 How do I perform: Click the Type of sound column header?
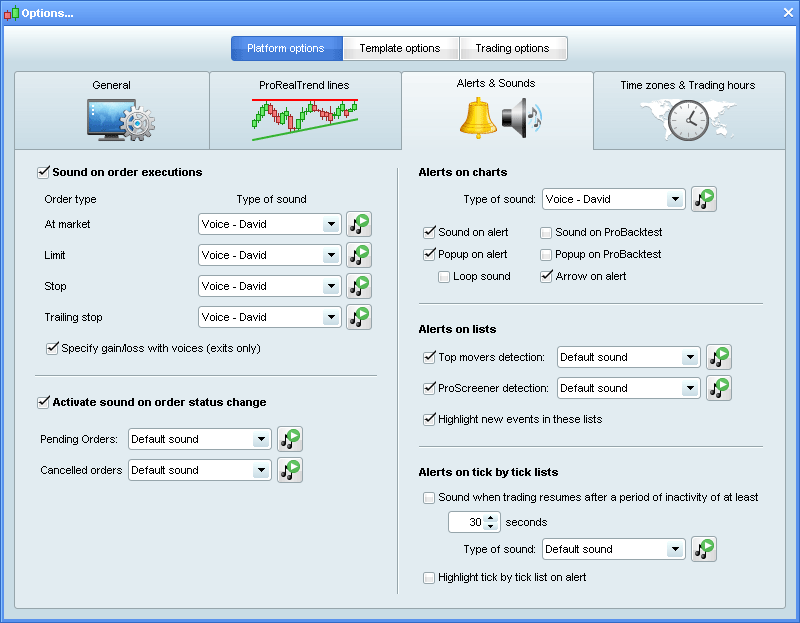(x=271, y=200)
